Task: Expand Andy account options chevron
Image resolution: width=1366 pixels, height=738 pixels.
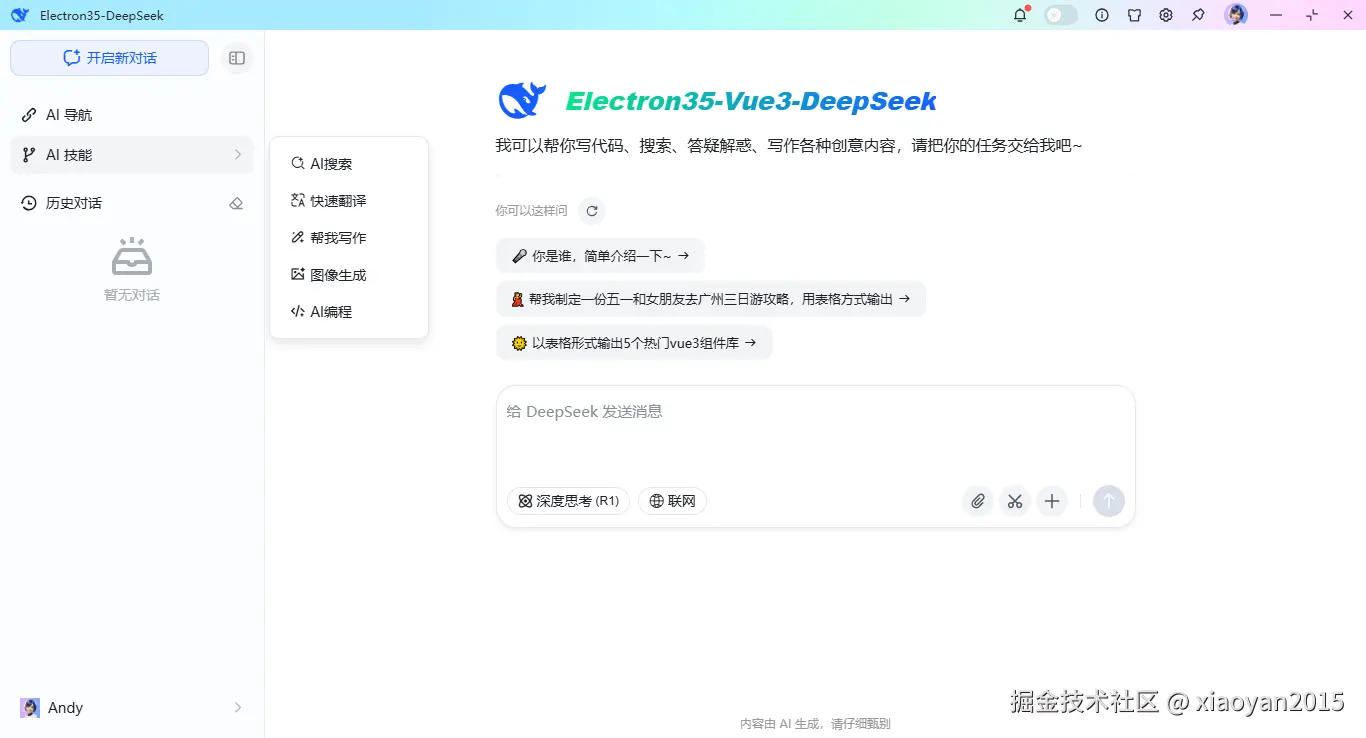Action: point(237,707)
